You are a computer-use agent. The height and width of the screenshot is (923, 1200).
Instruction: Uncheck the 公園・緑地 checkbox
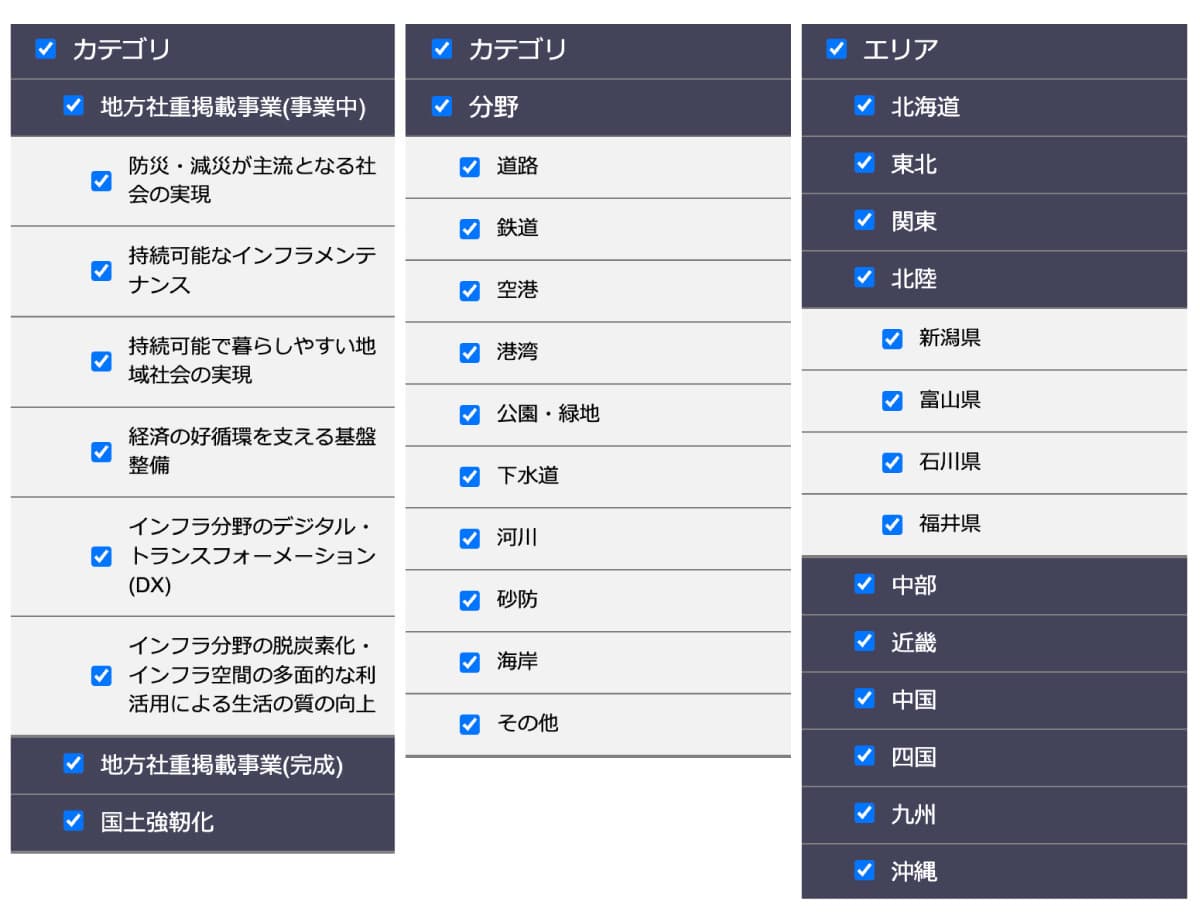pos(470,415)
